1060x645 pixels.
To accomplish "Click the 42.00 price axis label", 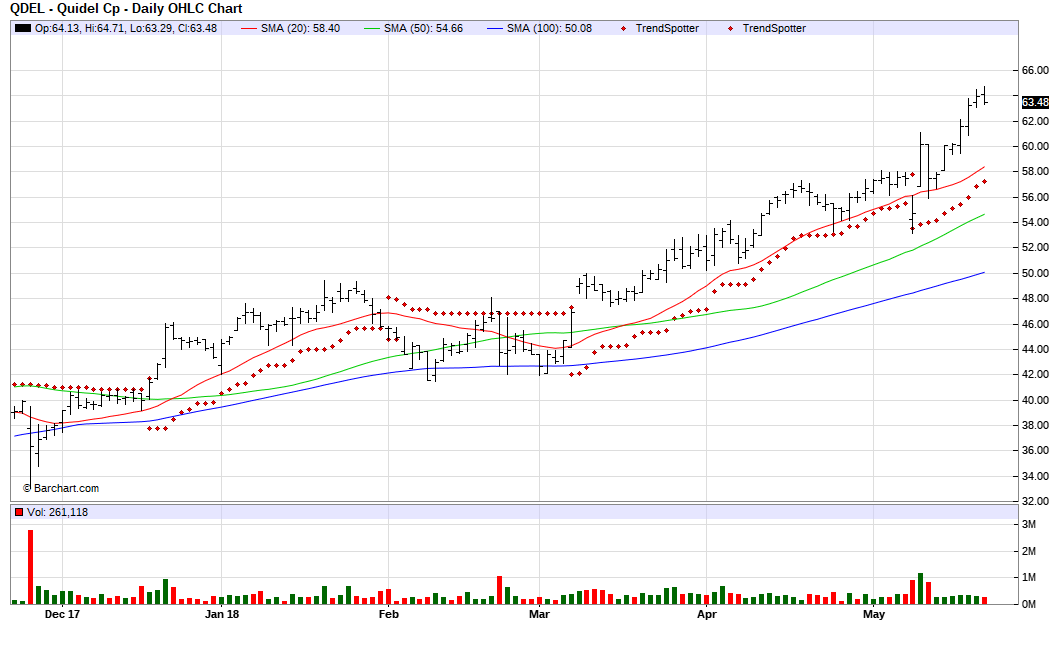I will pyautogui.click(x=1035, y=375).
